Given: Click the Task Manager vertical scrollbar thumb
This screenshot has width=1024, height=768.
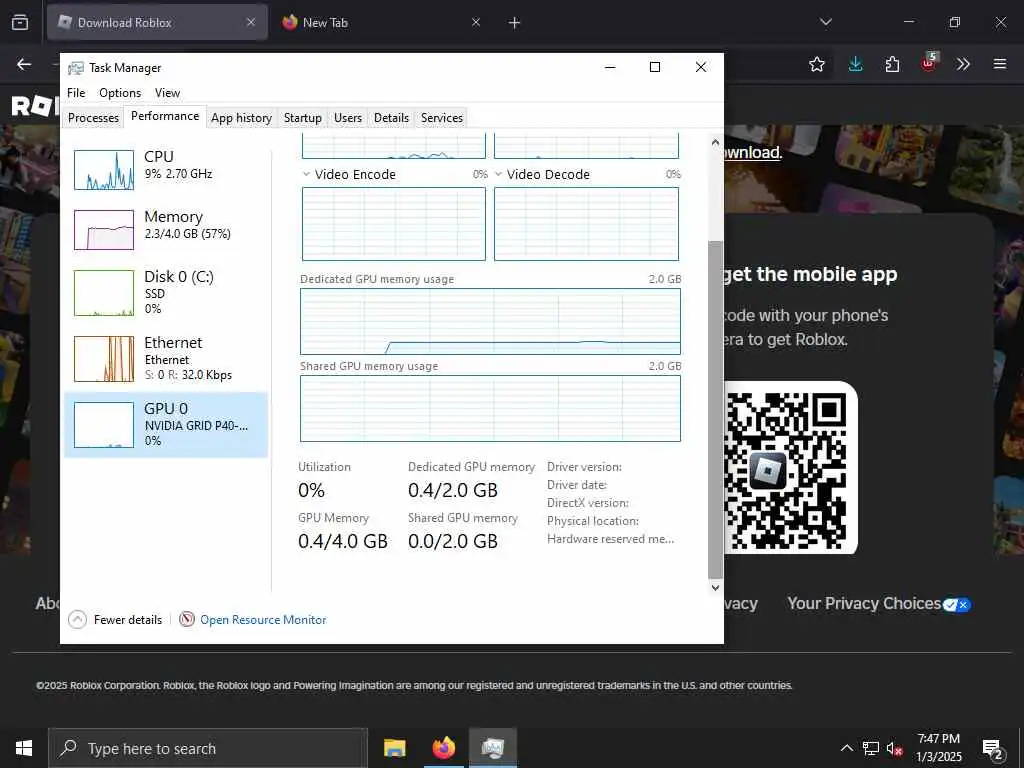Looking at the screenshot, I should [715, 409].
